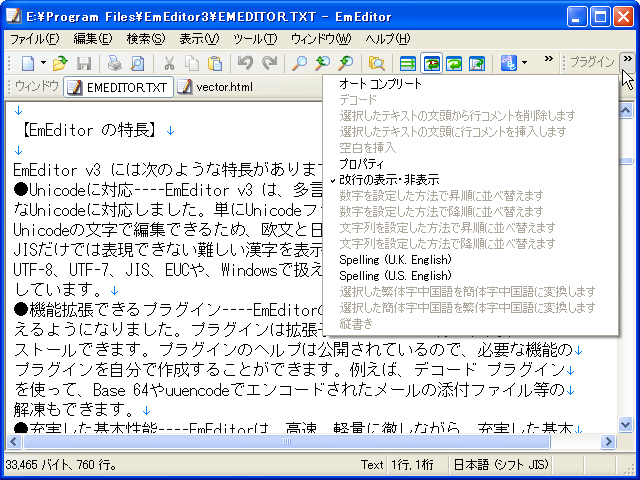Screen dimensions: 640x480
Task: Open the ウィンドウ(W) menu
Action: (321, 39)
